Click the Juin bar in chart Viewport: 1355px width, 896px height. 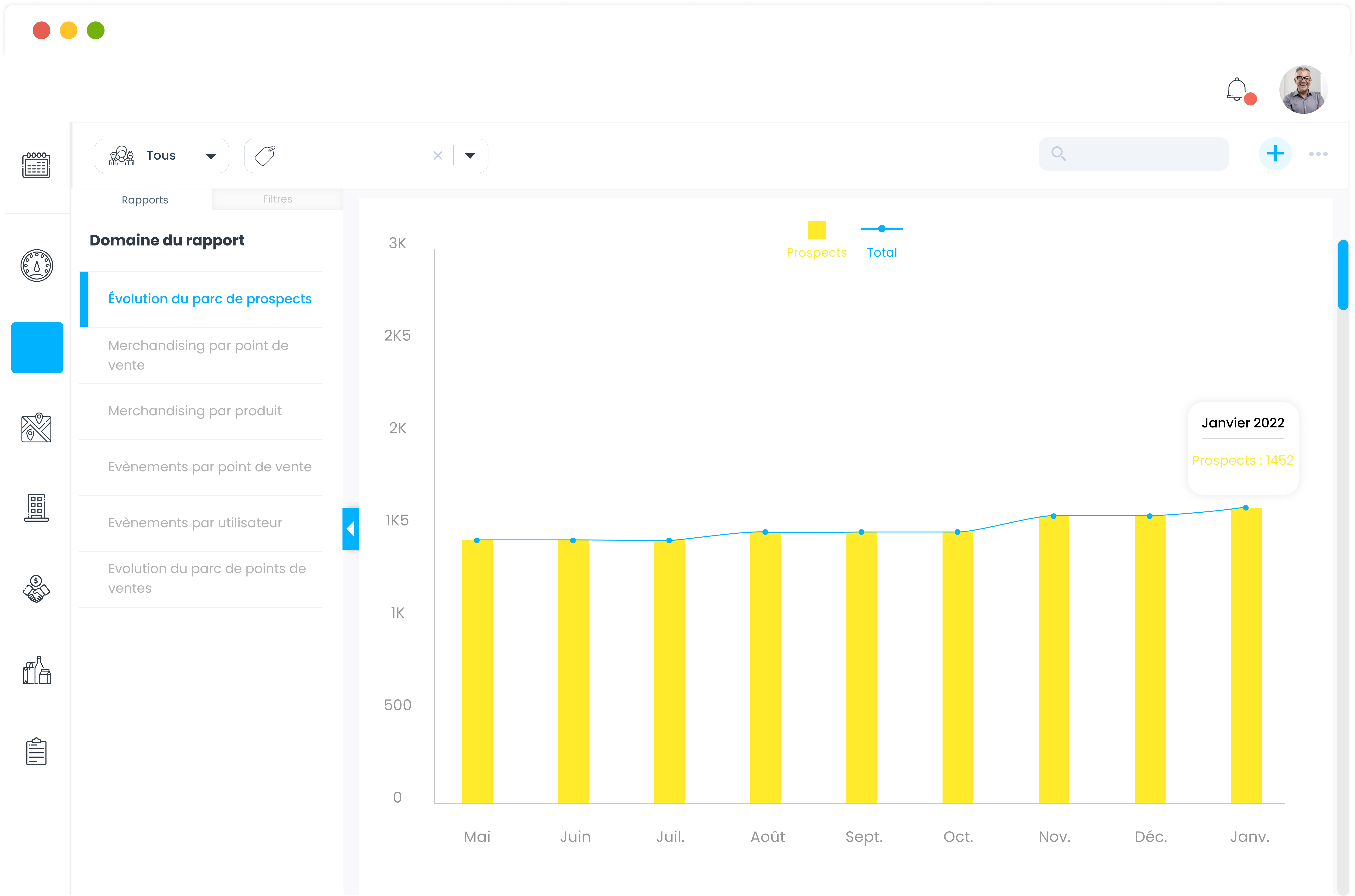[x=573, y=672]
